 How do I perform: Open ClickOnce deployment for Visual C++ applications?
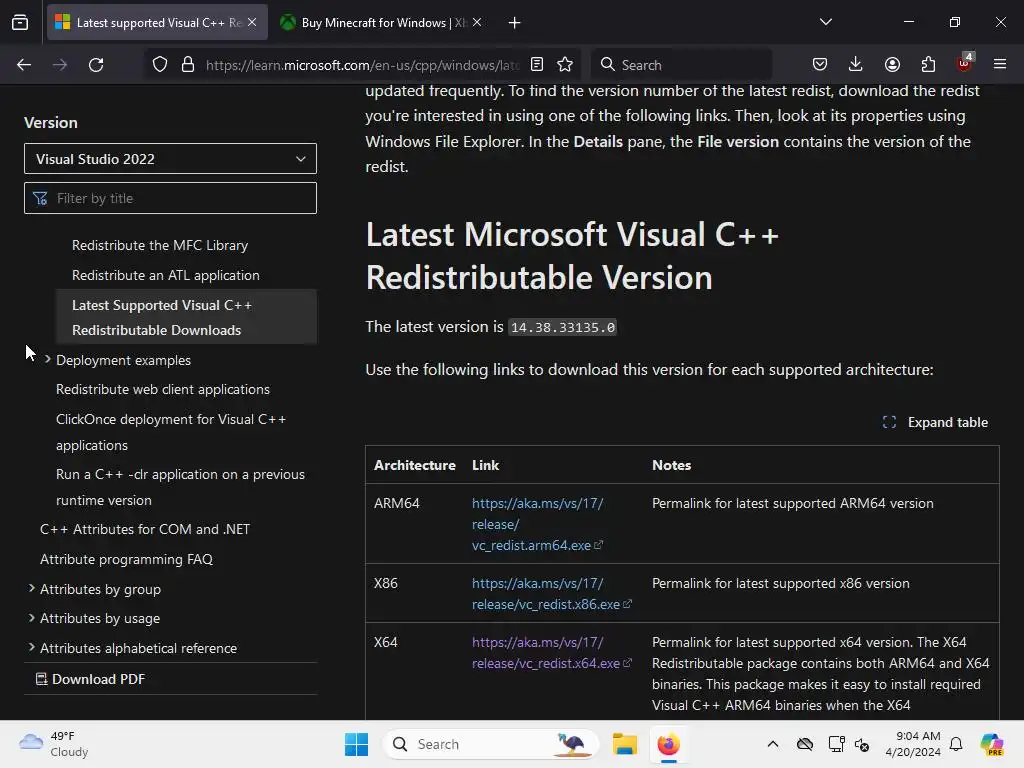pos(171,432)
